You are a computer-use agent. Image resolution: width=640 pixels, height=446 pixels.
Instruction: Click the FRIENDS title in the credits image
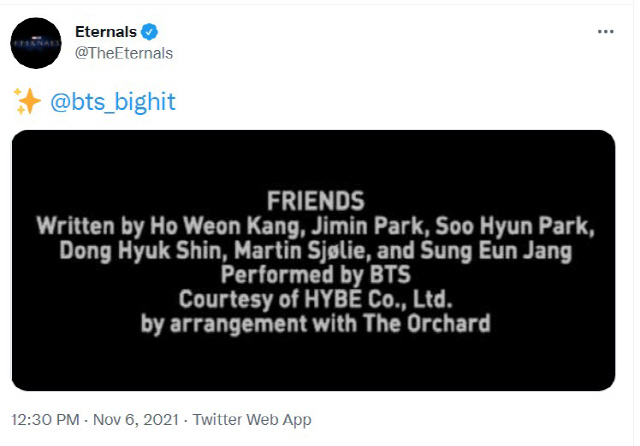315,200
